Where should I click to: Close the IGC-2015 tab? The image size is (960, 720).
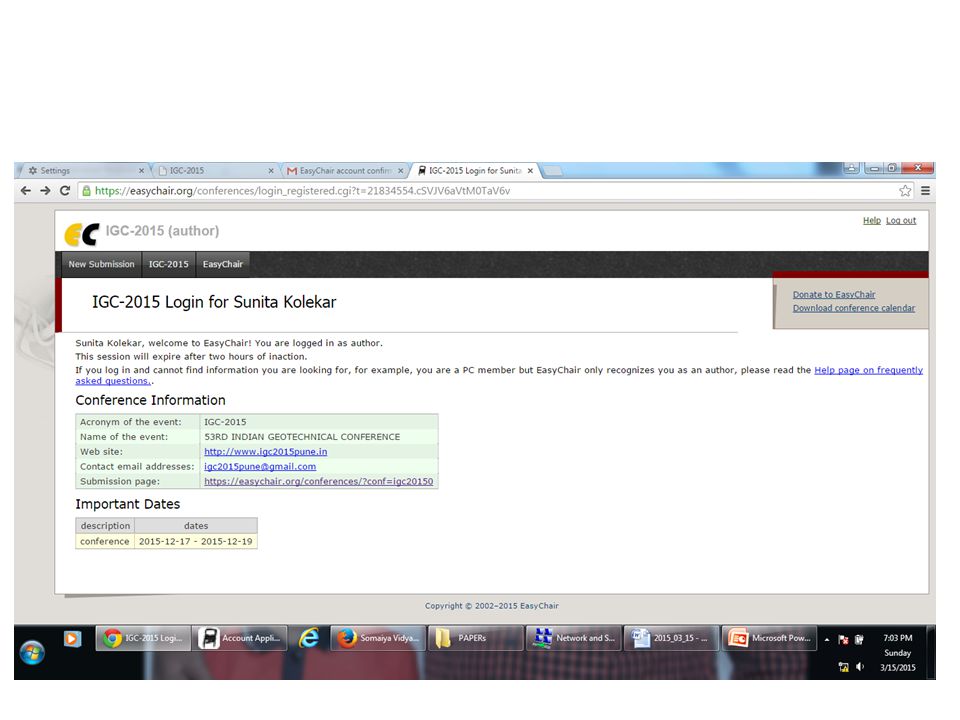point(271,171)
